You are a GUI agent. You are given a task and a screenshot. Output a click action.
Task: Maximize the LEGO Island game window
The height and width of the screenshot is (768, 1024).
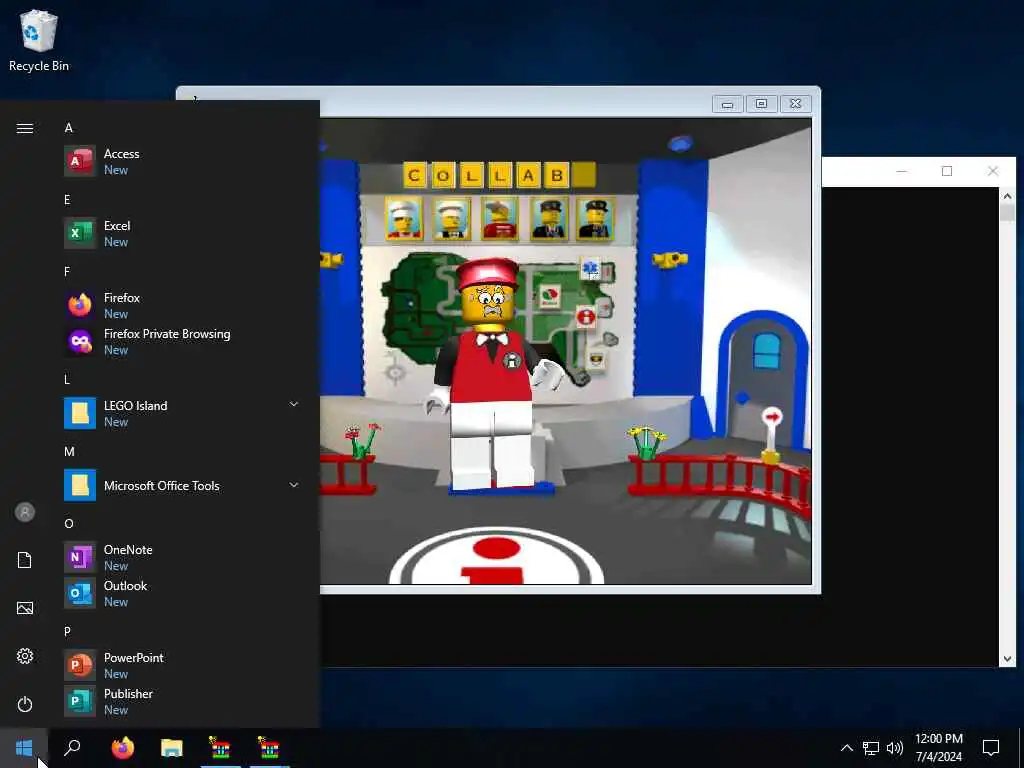(761, 104)
